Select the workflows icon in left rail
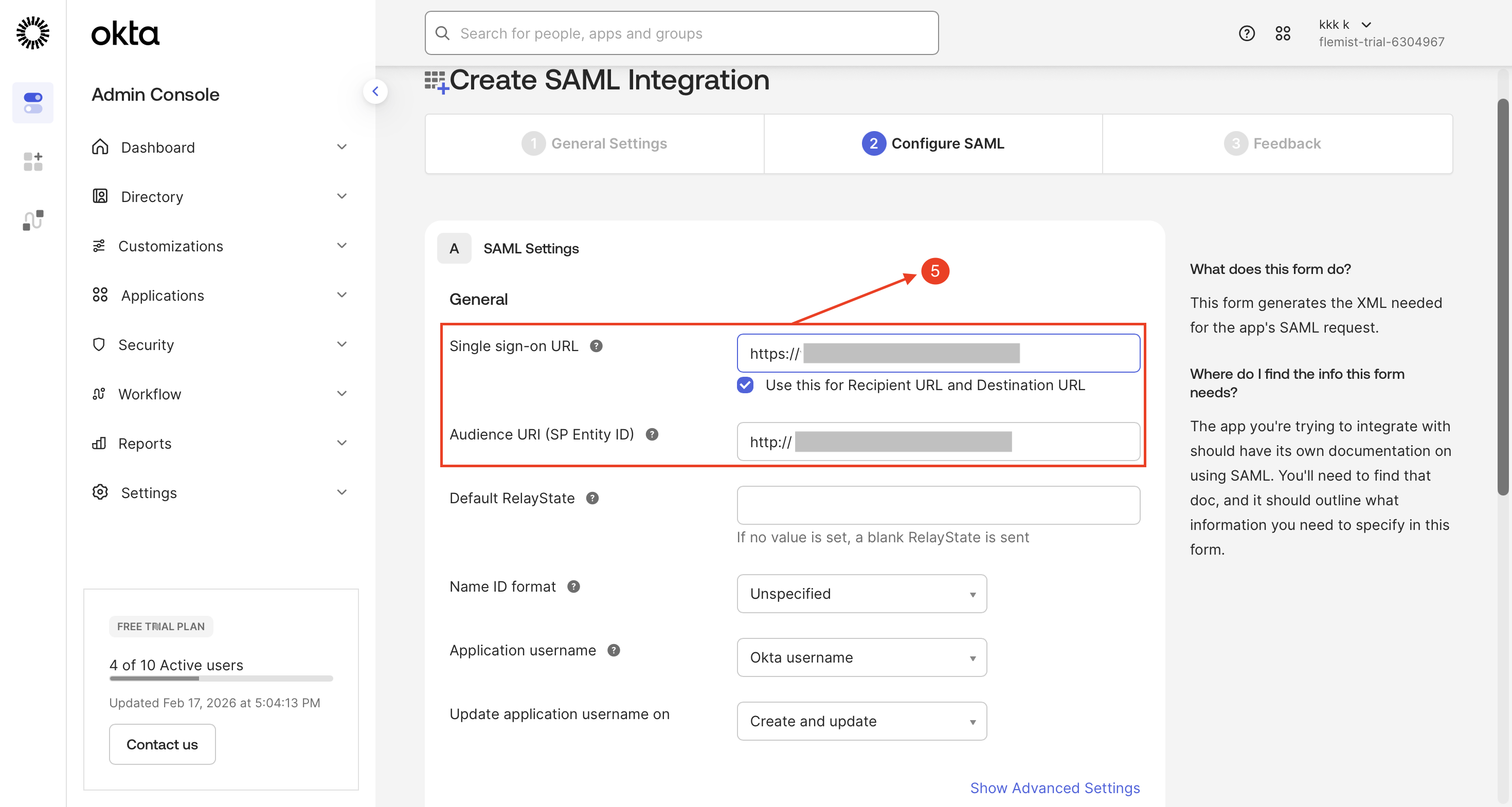 33,220
